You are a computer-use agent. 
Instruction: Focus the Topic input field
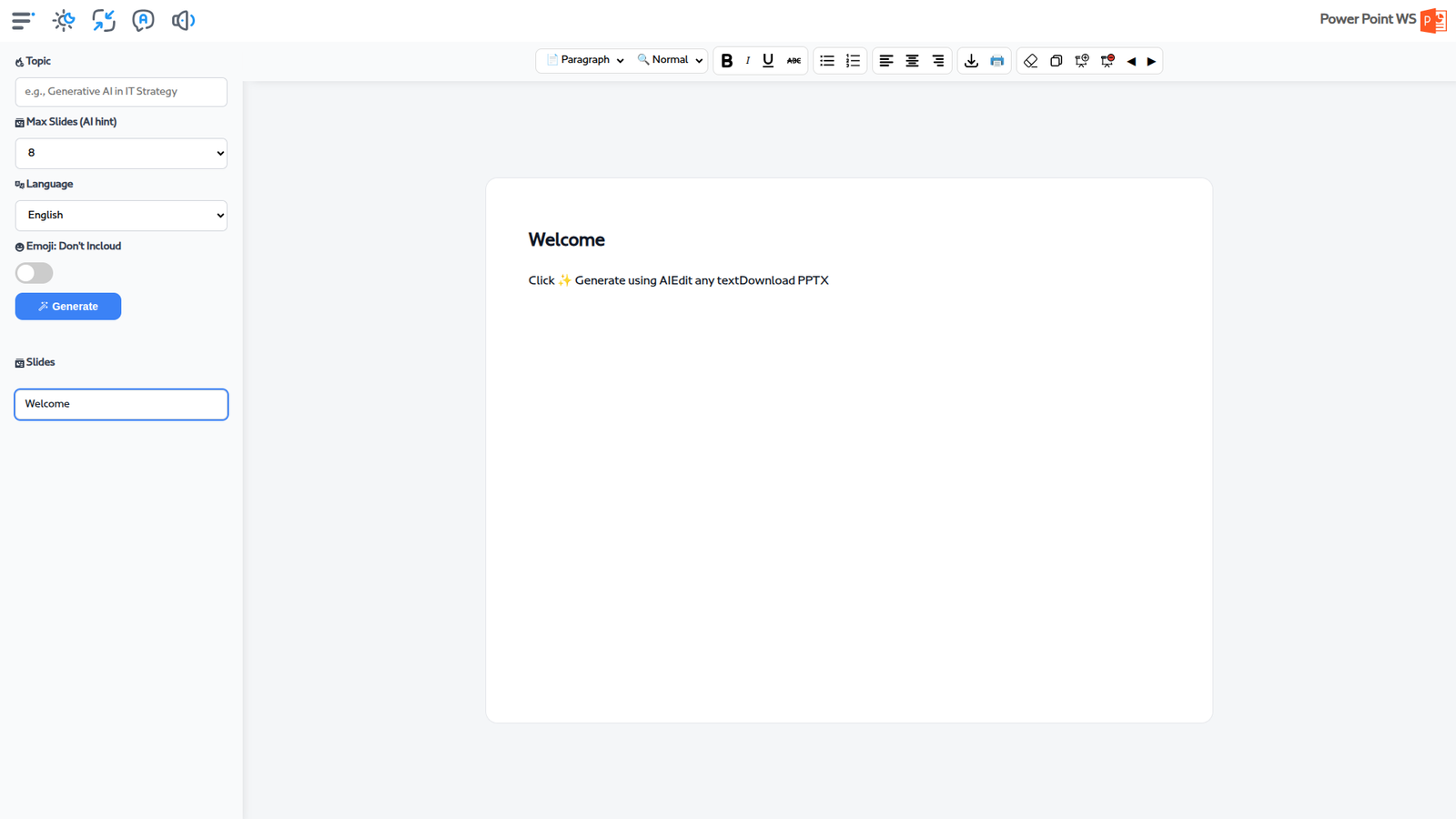click(x=121, y=92)
